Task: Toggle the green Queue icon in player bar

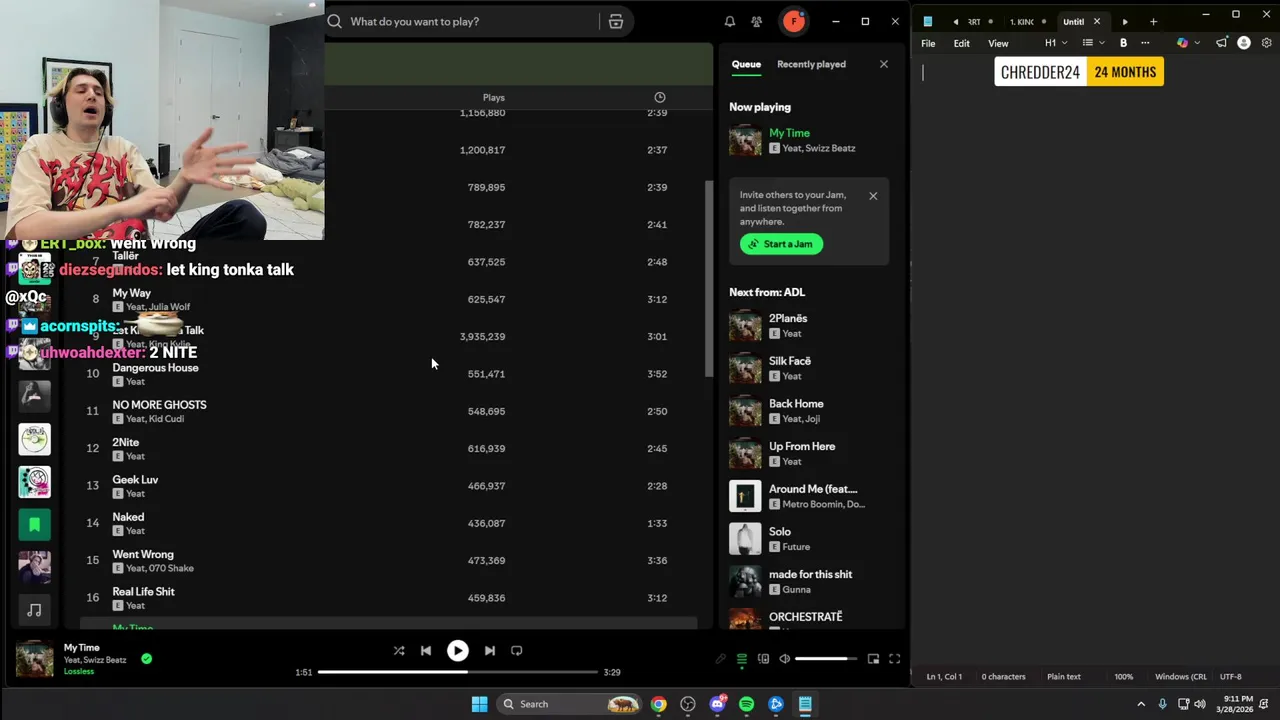Action: (x=742, y=659)
